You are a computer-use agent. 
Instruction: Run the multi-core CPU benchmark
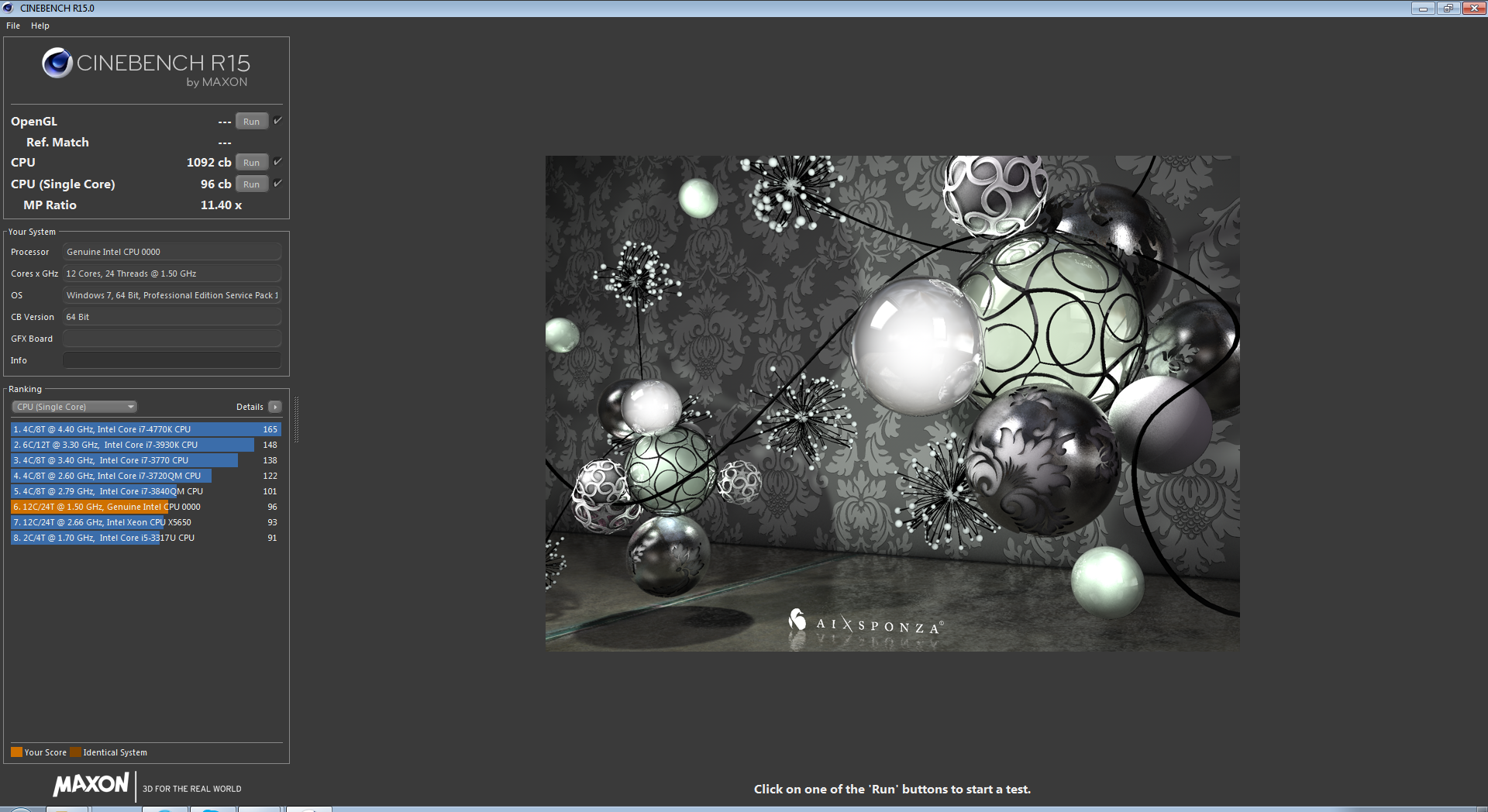tap(251, 163)
